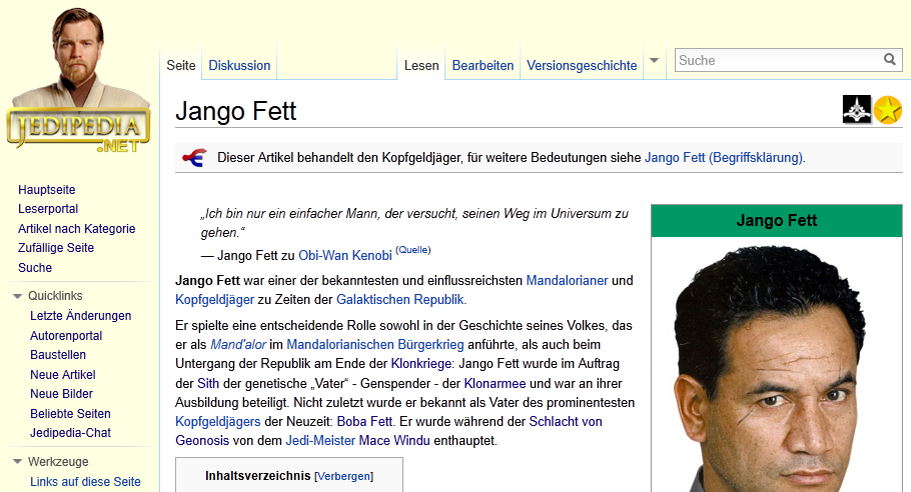Open Artikel nach Kategorie
Image resolution: width=911 pixels, height=492 pixels.
77,229
